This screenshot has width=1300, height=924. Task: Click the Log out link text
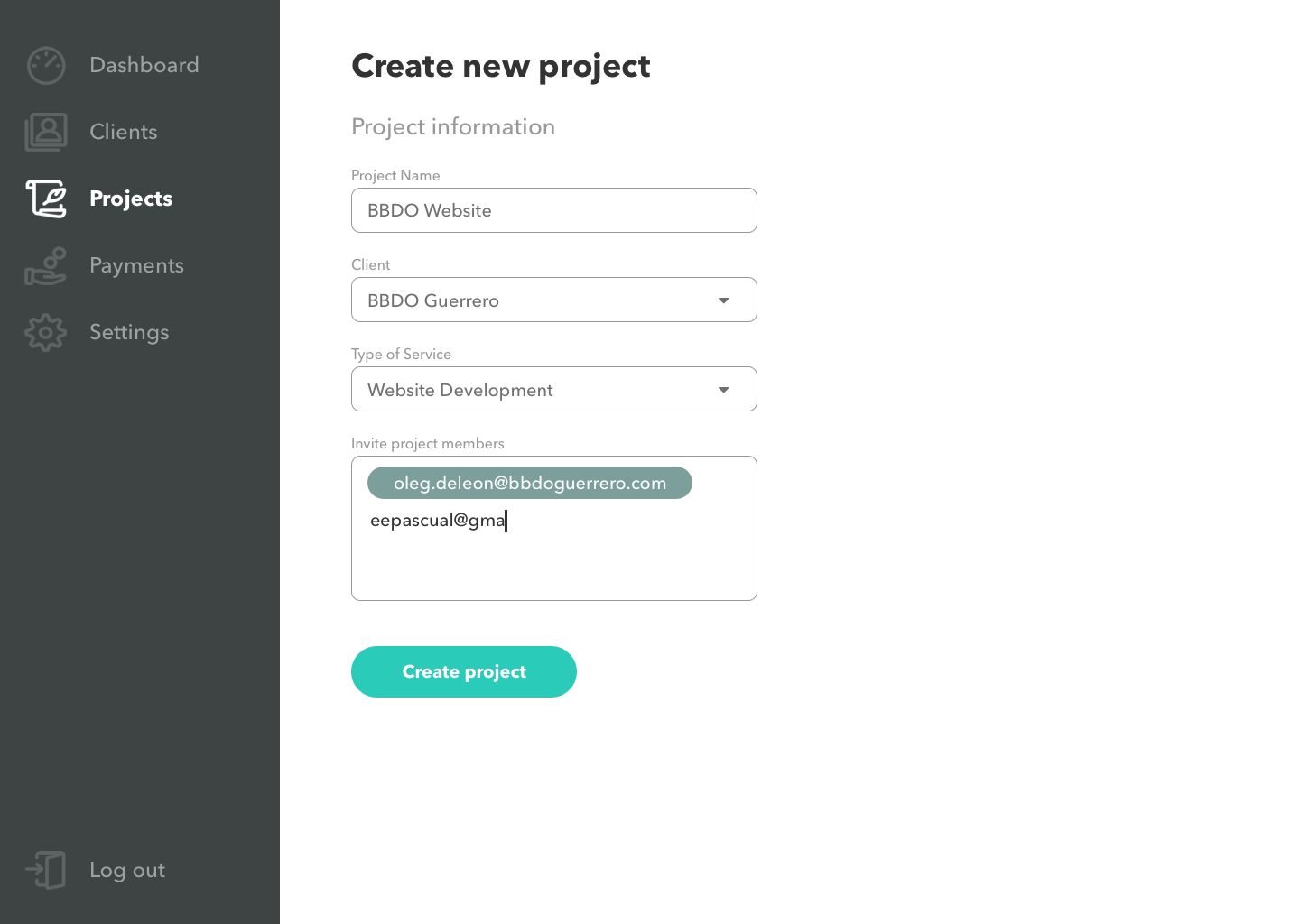point(127,870)
